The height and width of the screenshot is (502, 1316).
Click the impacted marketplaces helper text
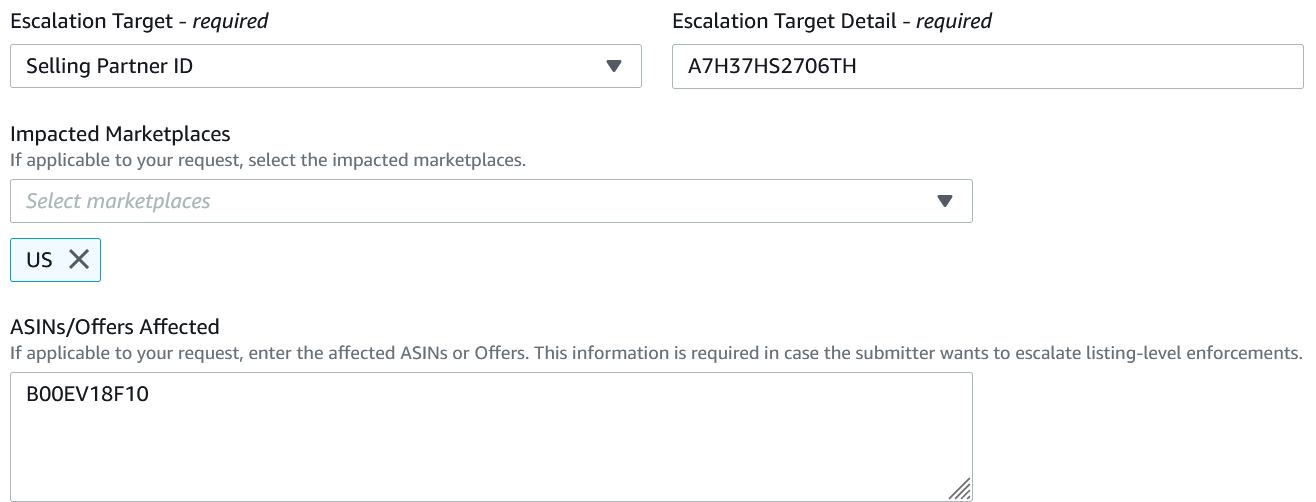tap(267, 158)
